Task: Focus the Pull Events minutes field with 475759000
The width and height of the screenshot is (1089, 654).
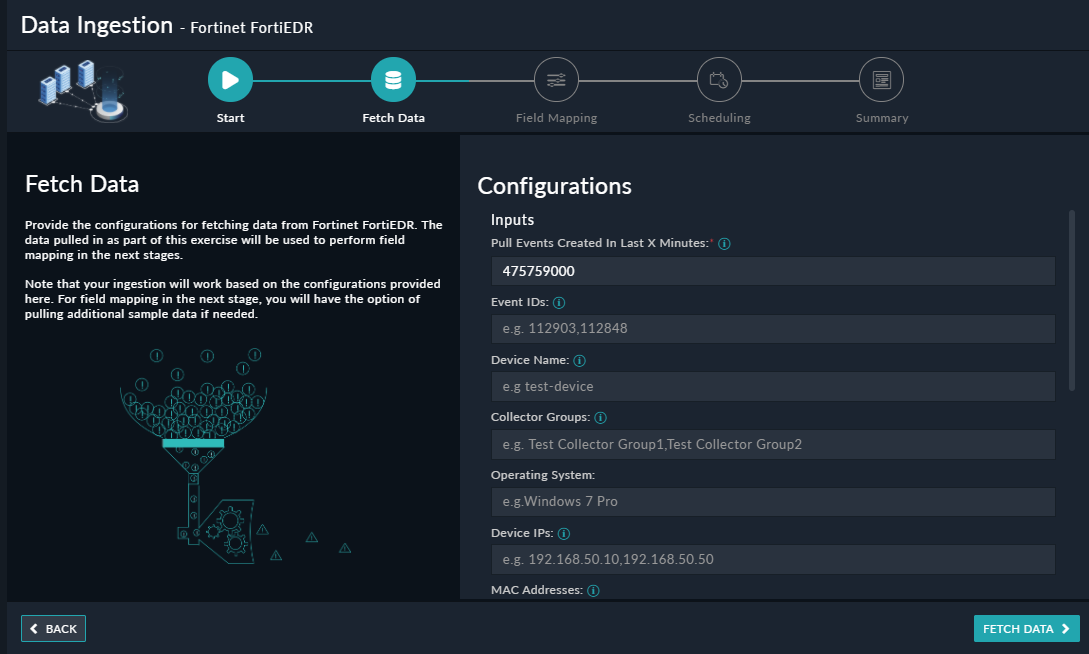Action: tap(773, 271)
